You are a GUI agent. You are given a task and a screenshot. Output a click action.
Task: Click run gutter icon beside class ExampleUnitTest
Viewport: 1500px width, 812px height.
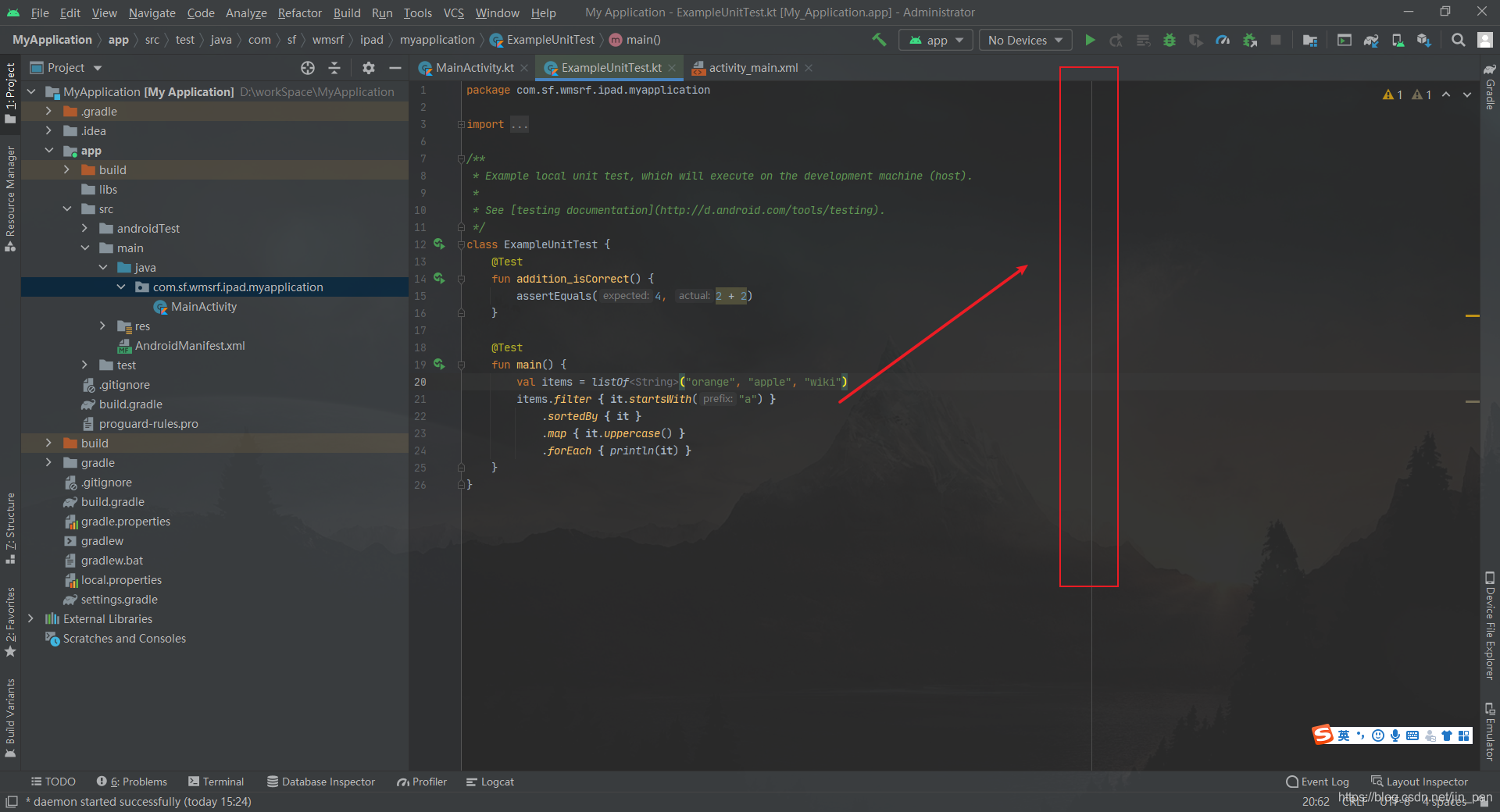439,244
